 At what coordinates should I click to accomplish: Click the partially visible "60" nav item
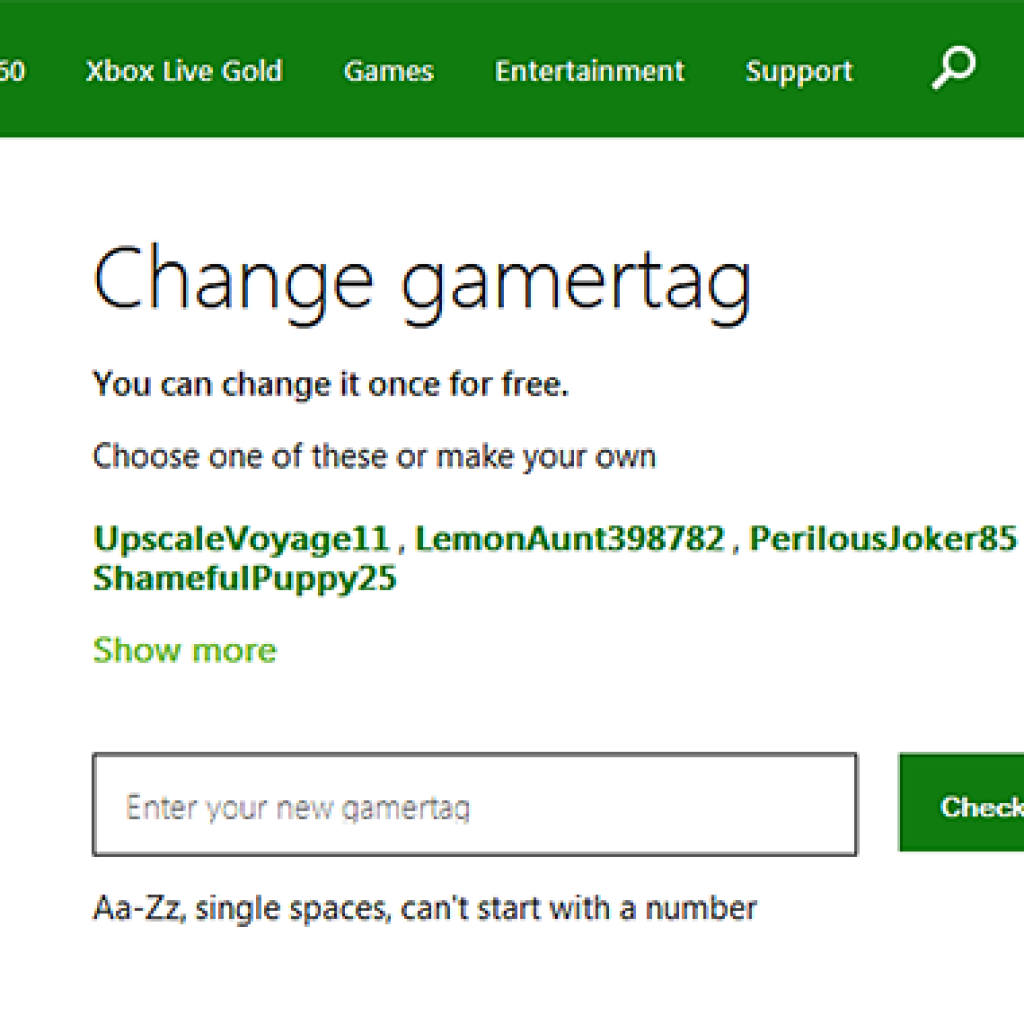click(12, 71)
